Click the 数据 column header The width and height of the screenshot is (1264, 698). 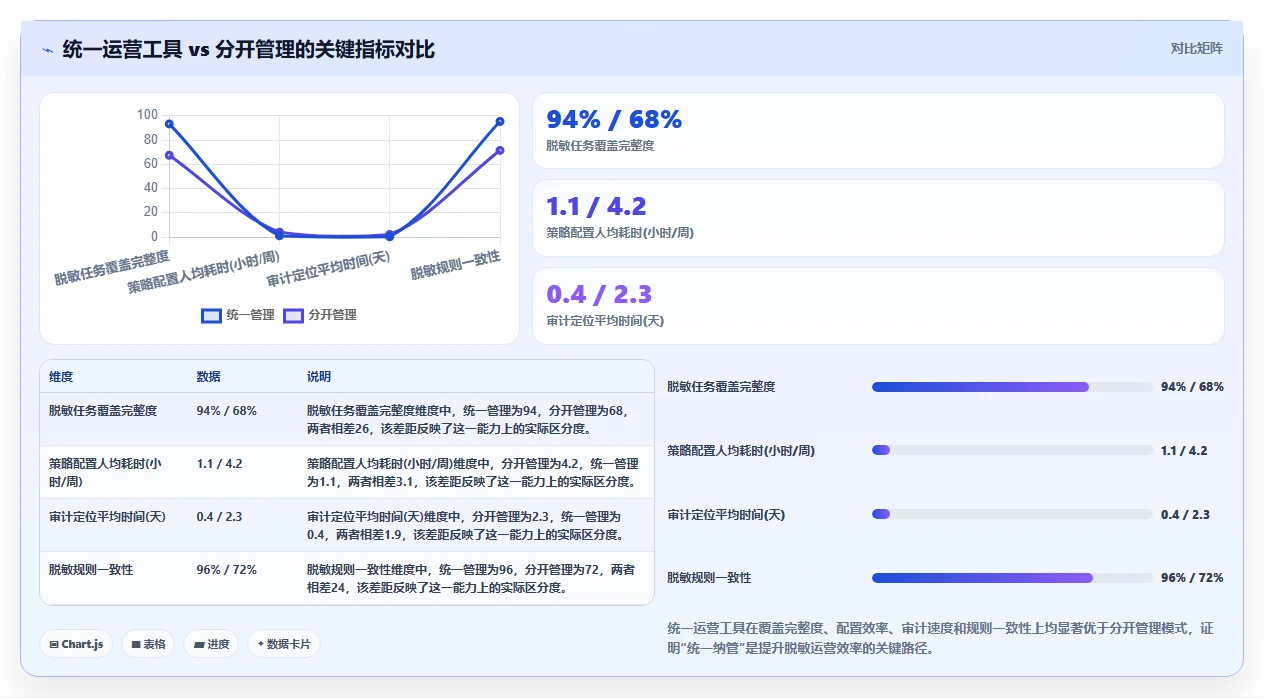(209, 377)
